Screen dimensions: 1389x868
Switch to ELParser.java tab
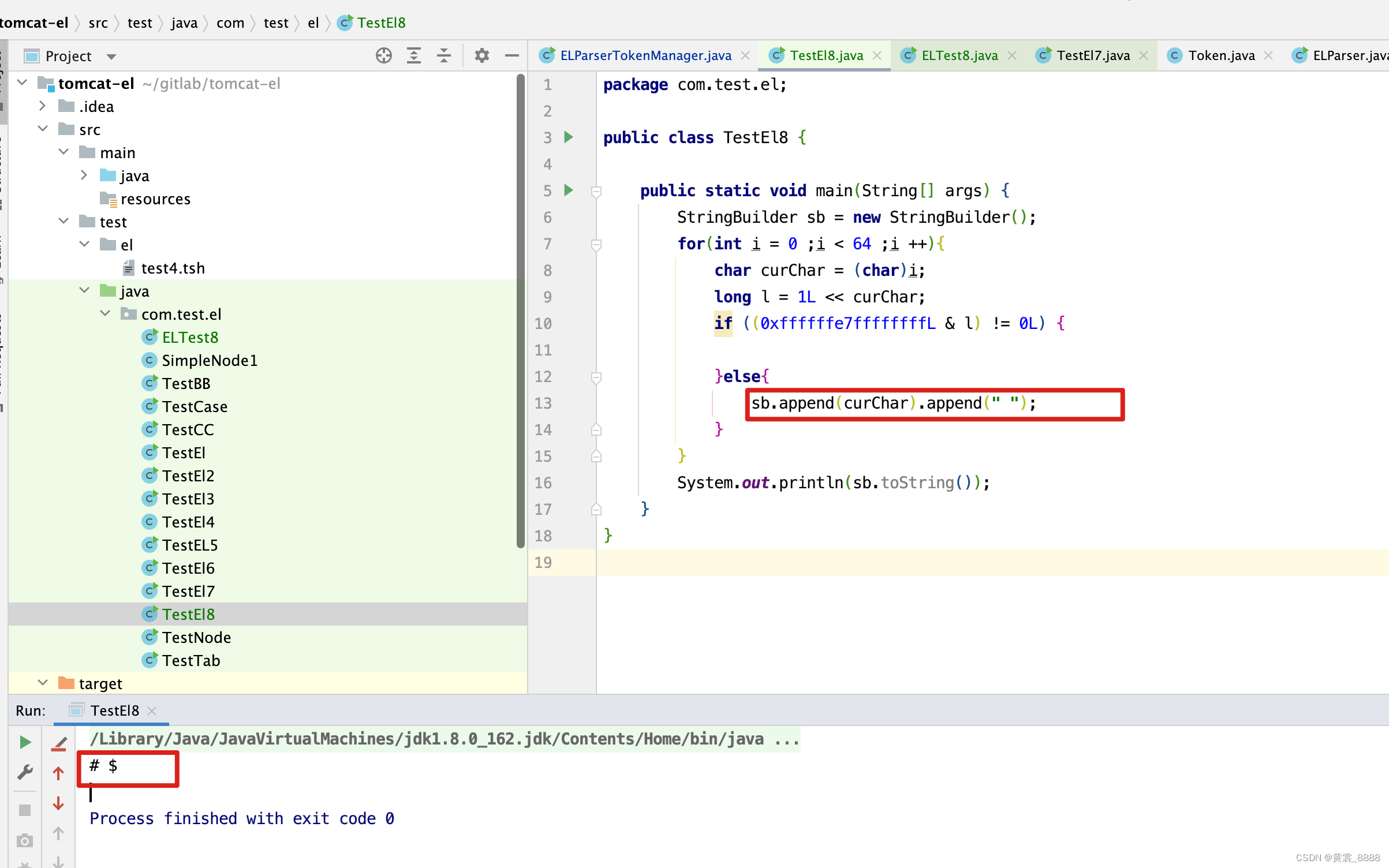coord(1339,55)
